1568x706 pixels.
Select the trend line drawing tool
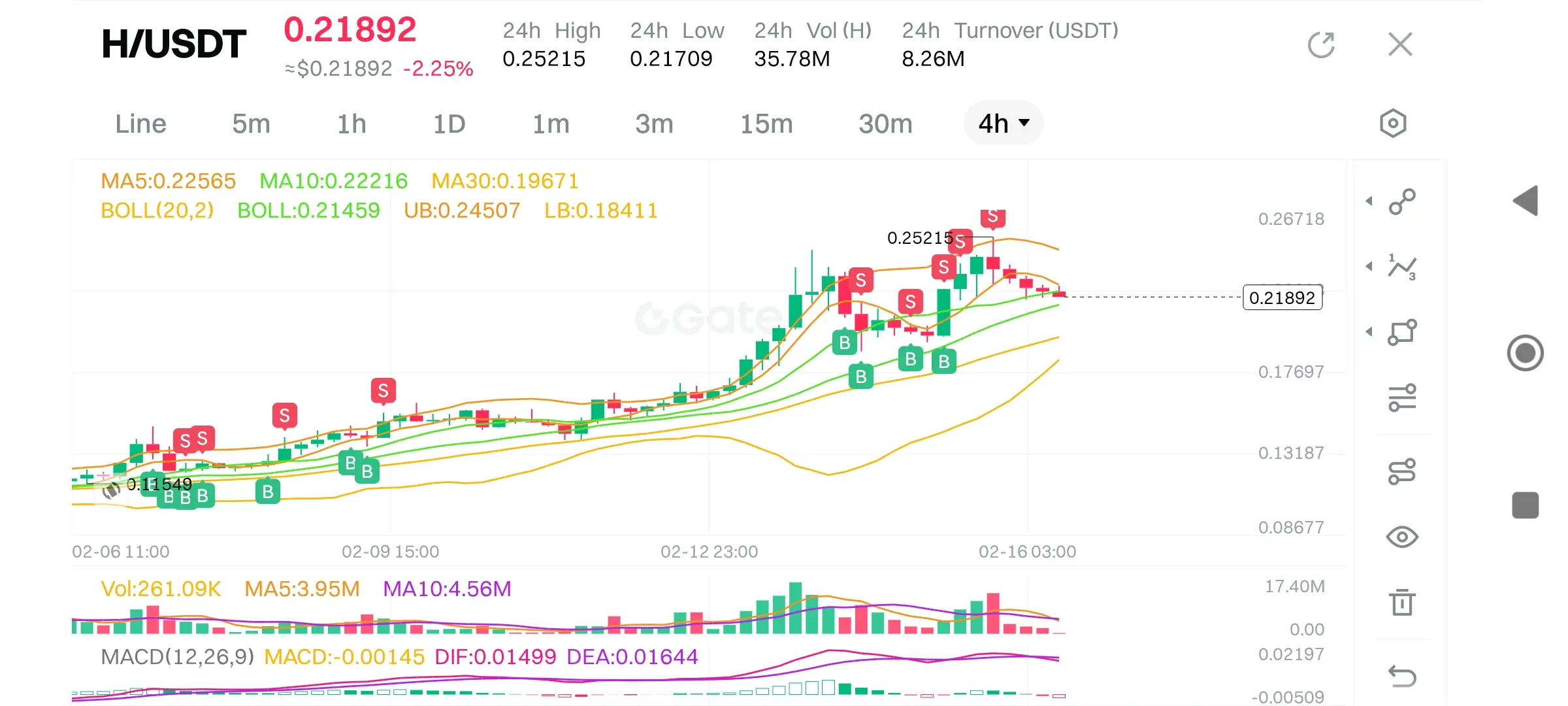tap(1402, 201)
